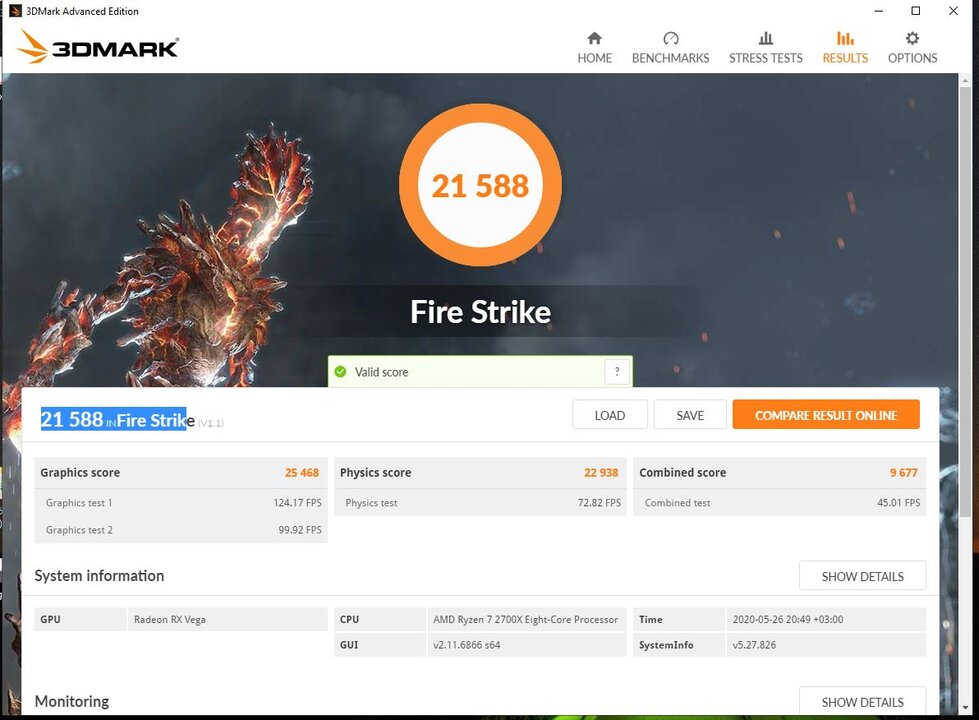Viewport: 979px width, 720px height.
Task: Click the 21 588 score circle
Action: [x=480, y=185]
